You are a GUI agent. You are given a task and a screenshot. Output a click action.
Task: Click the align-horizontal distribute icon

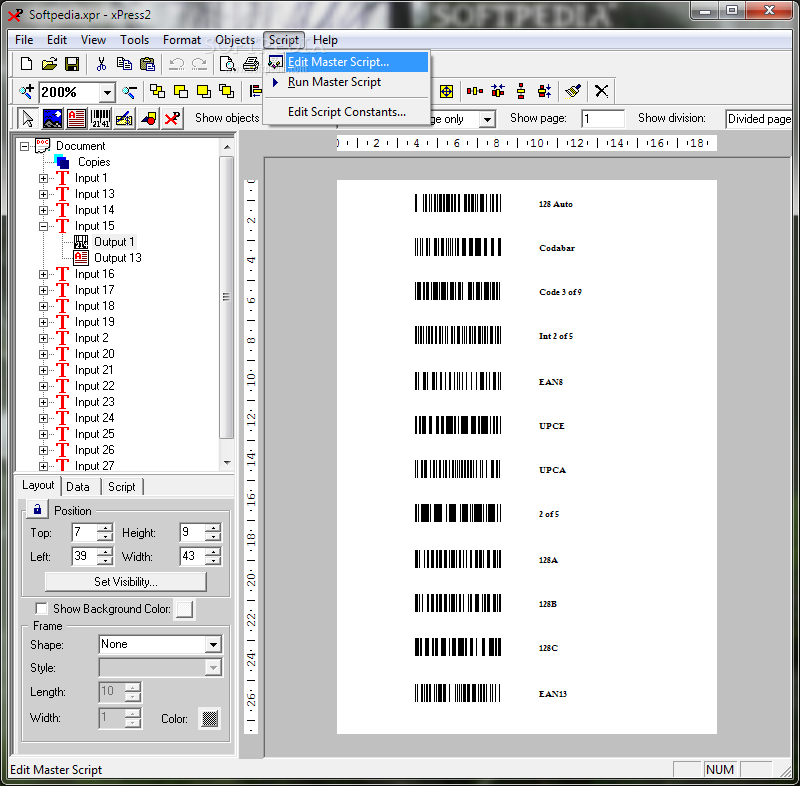click(x=474, y=91)
